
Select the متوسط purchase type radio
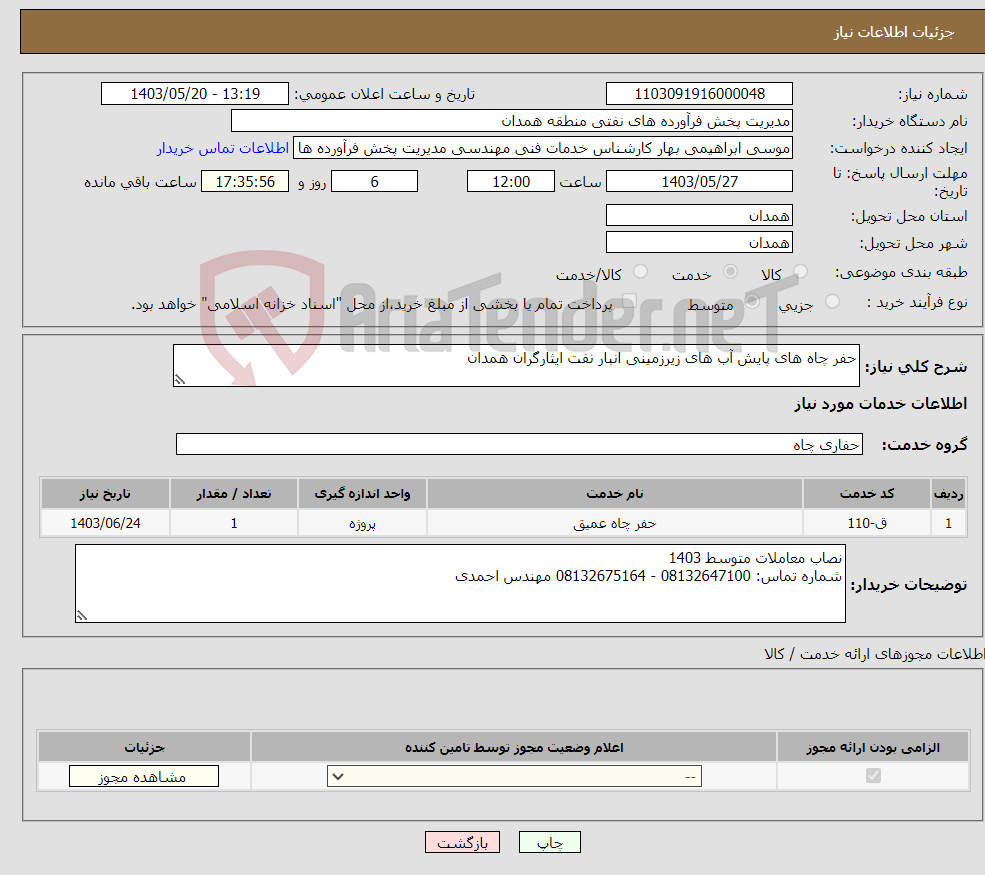coord(752,302)
